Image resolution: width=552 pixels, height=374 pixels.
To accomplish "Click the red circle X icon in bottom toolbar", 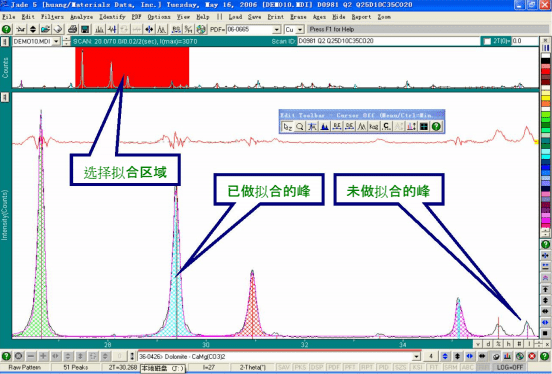I will [532, 356].
